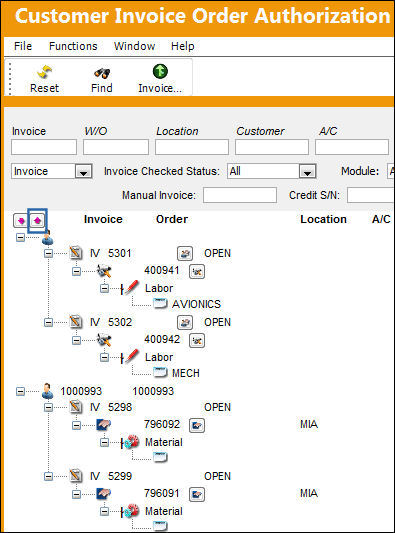The image size is (395, 533).
Task: Collapse the first customer tree node
Action: tap(20, 237)
